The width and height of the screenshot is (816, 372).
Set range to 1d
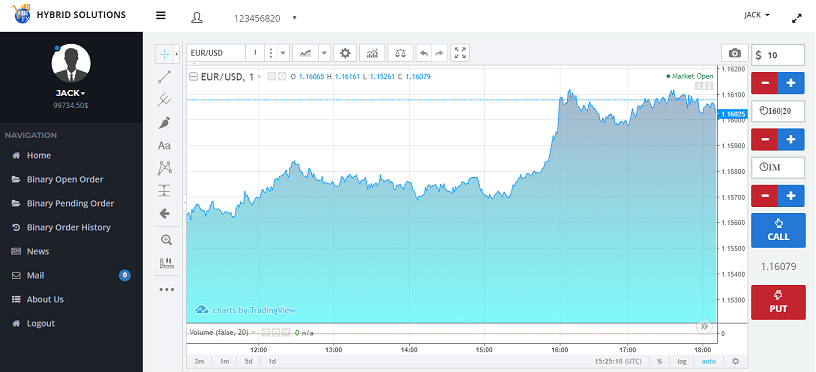[x=272, y=361]
